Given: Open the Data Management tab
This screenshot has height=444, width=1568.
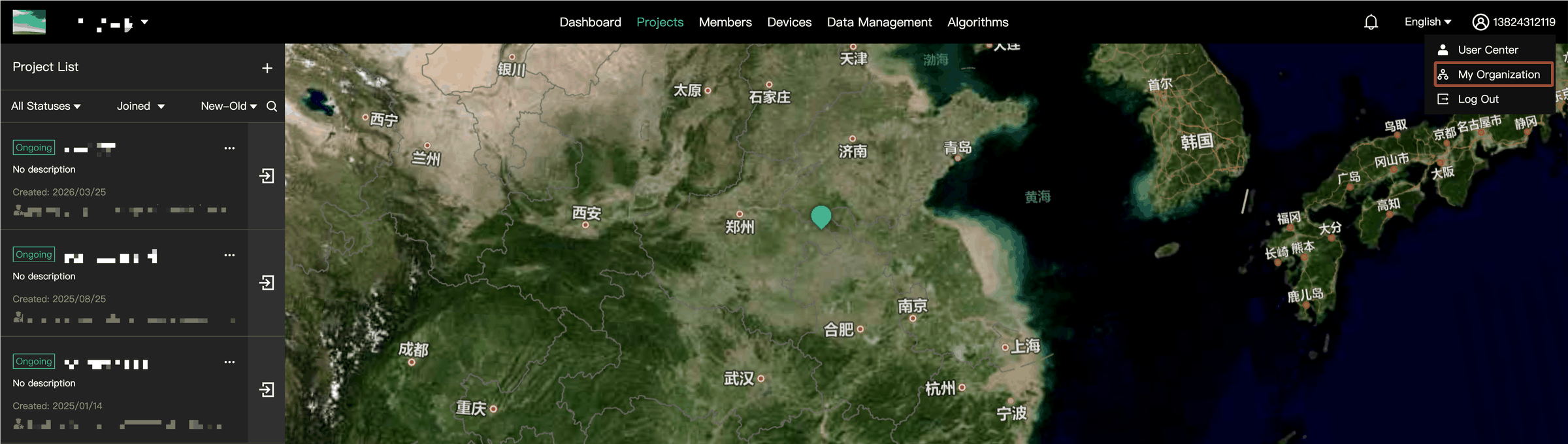Looking at the screenshot, I should click(x=879, y=22).
